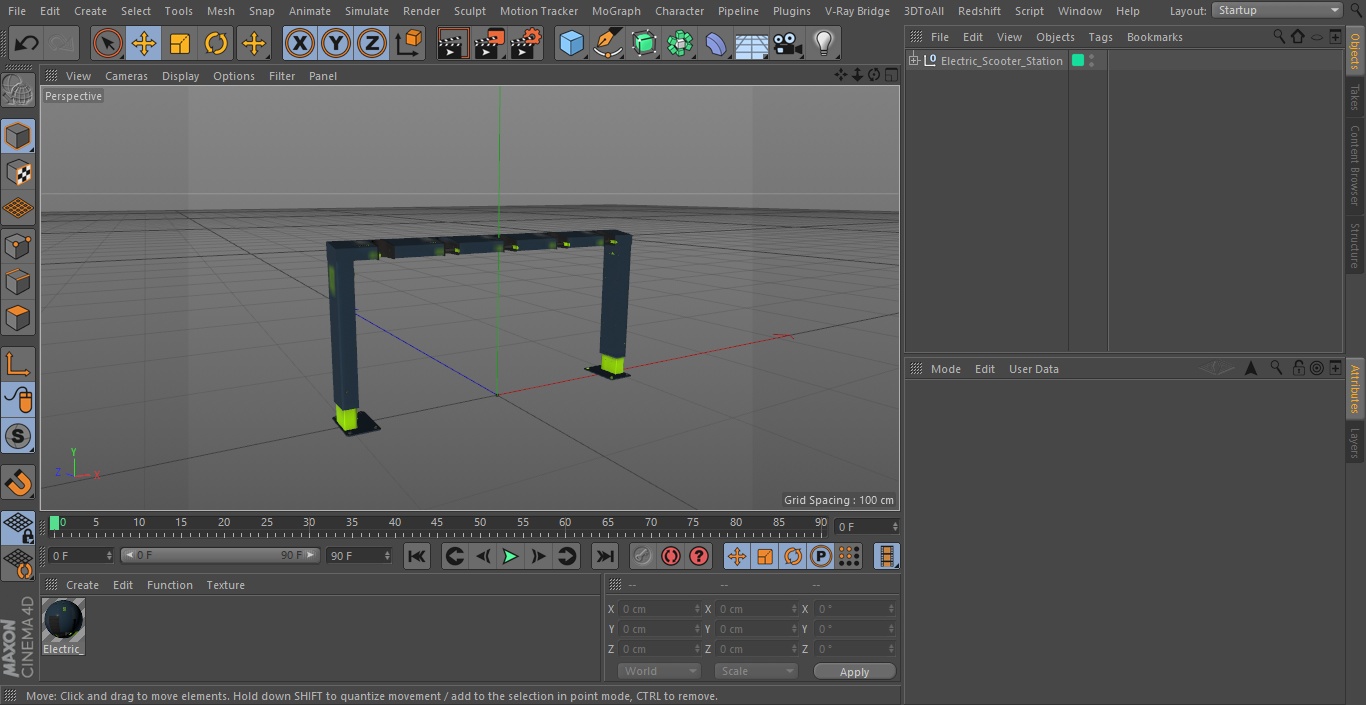Switch to the Content Browser side tab
The height and width of the screenshot is (705, 1366).
1355,165
